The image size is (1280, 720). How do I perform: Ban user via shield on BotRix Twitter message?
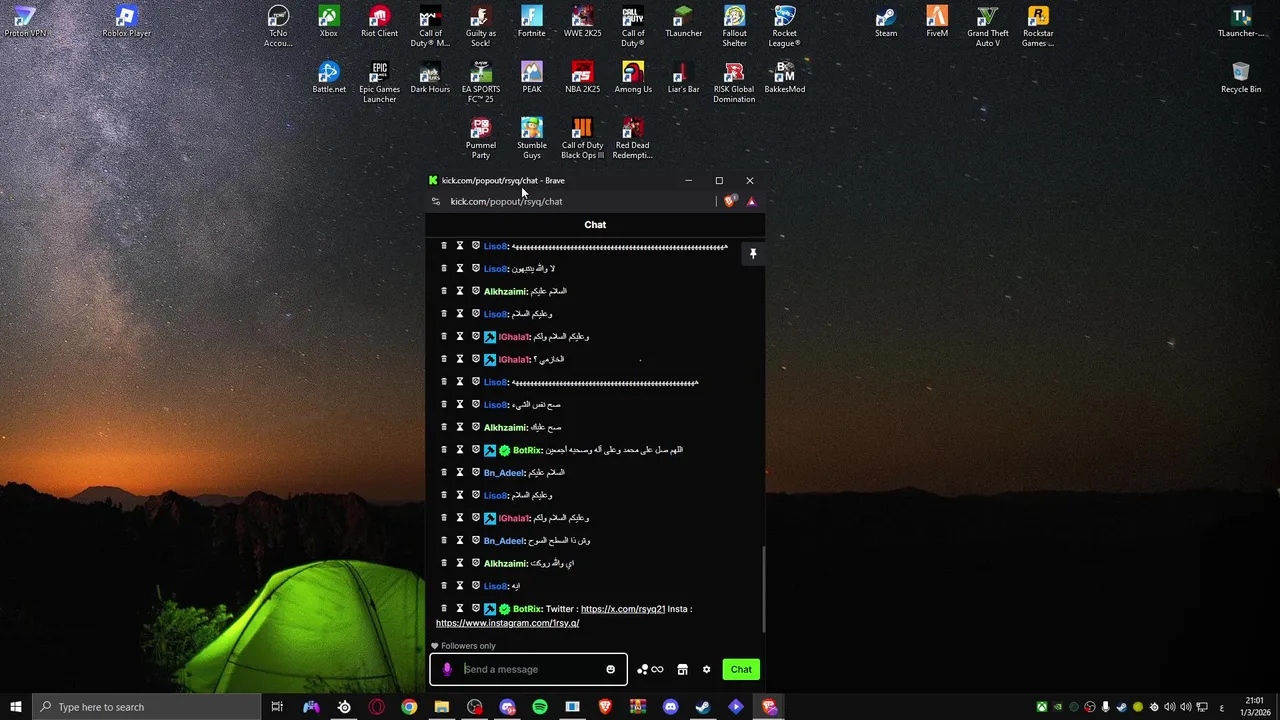476,608
